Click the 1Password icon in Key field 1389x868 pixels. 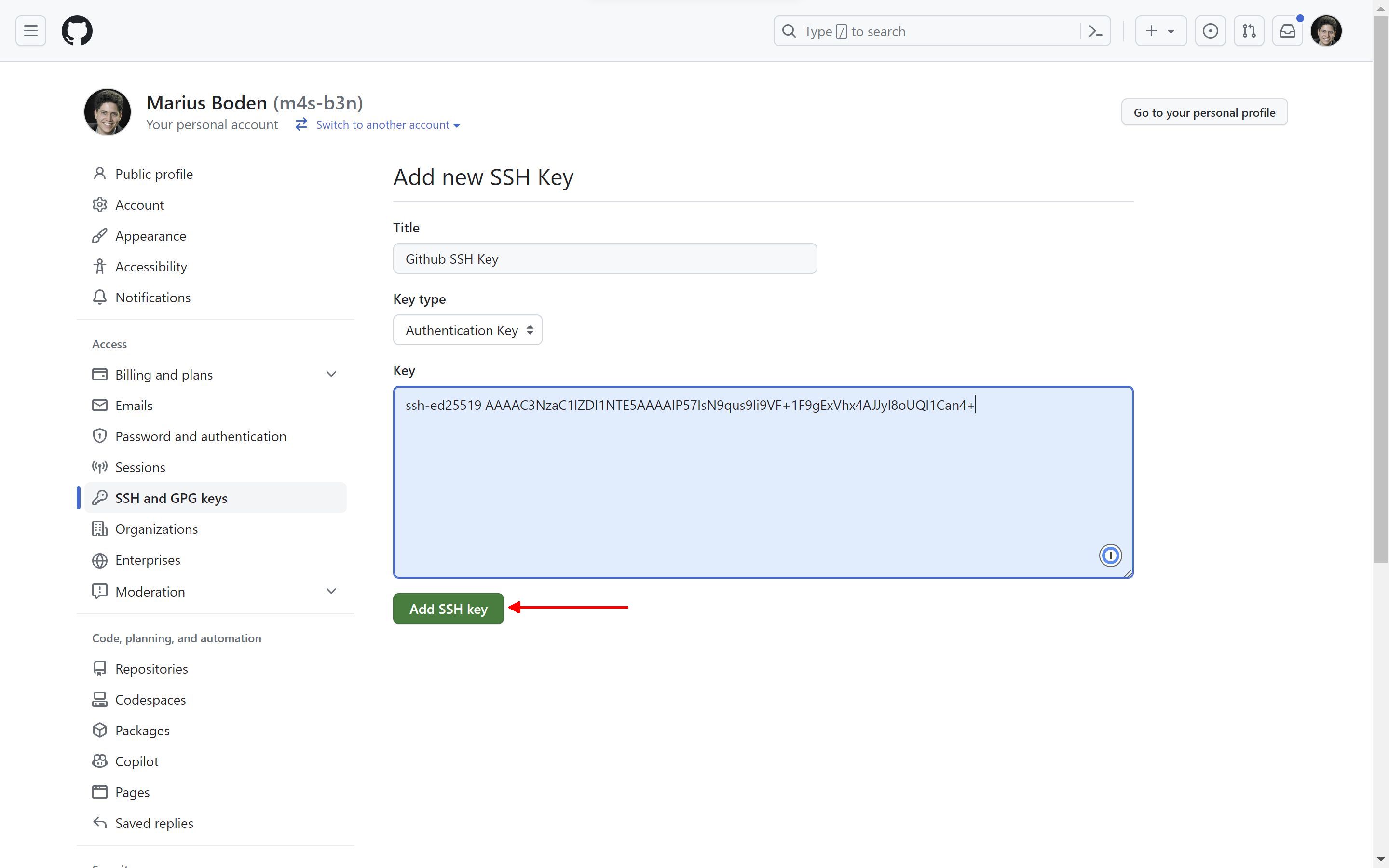click(1109, 555)
